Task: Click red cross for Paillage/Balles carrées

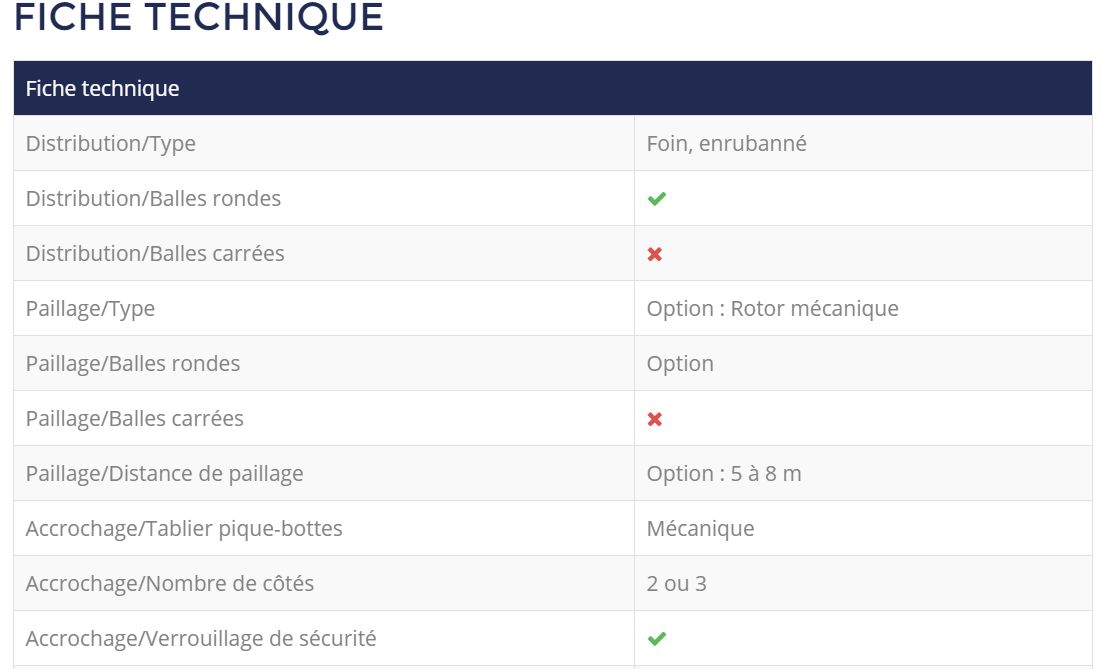Action: click(x=655, y=419)
